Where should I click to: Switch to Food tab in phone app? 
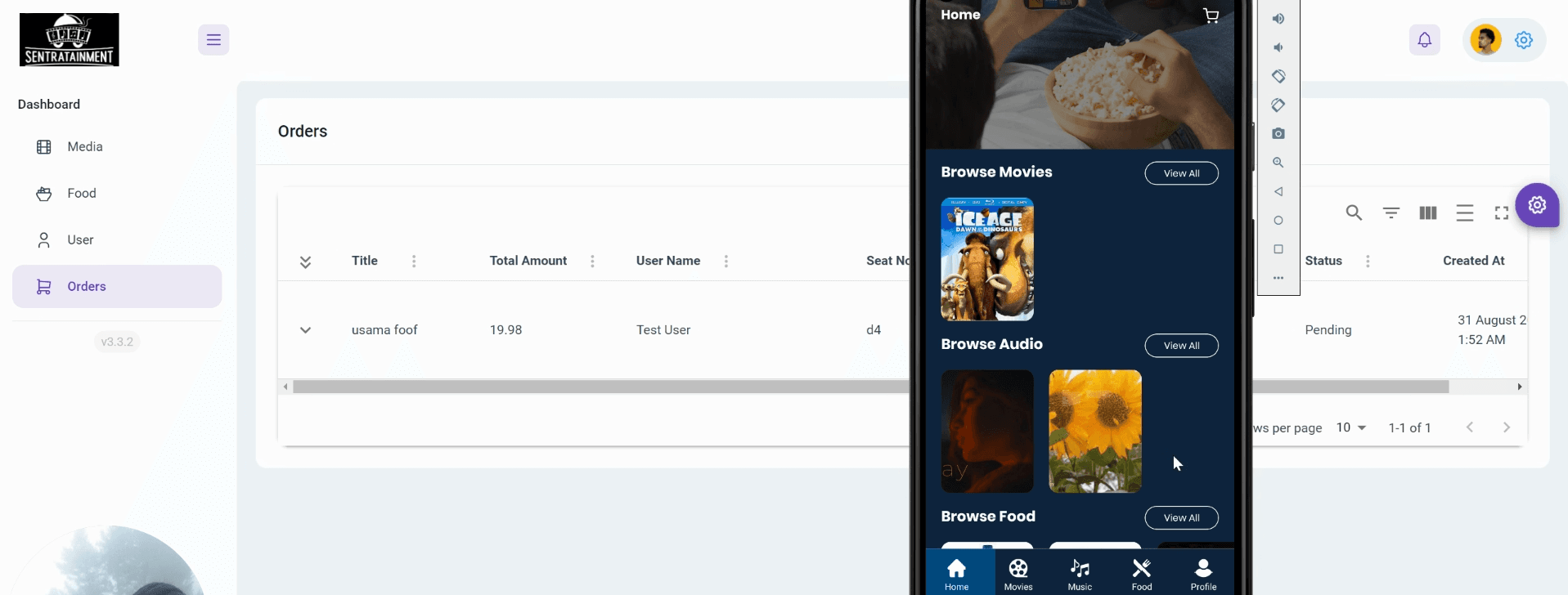1142,574
